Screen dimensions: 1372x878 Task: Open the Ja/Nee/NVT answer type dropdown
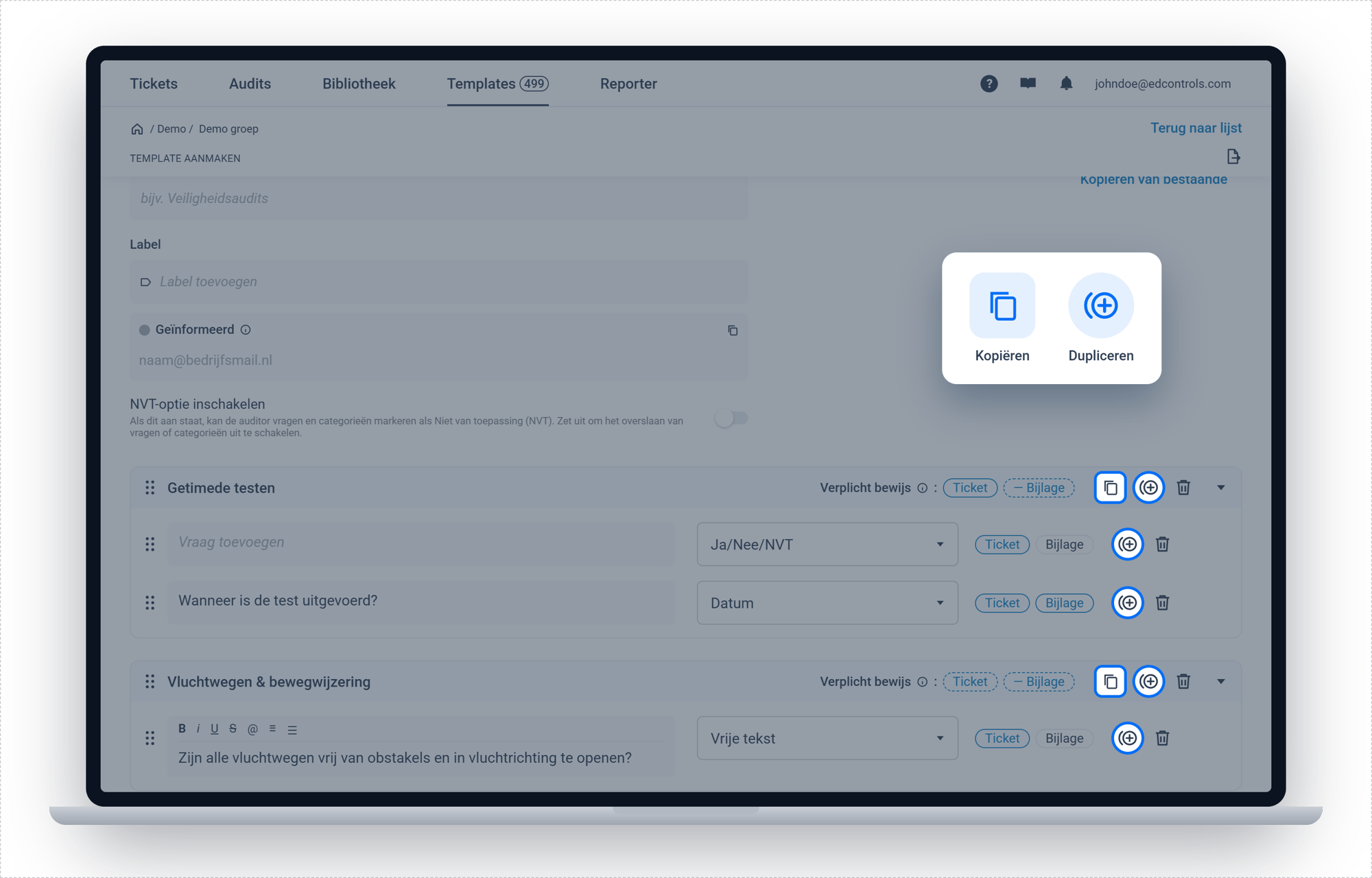[827, 545]
